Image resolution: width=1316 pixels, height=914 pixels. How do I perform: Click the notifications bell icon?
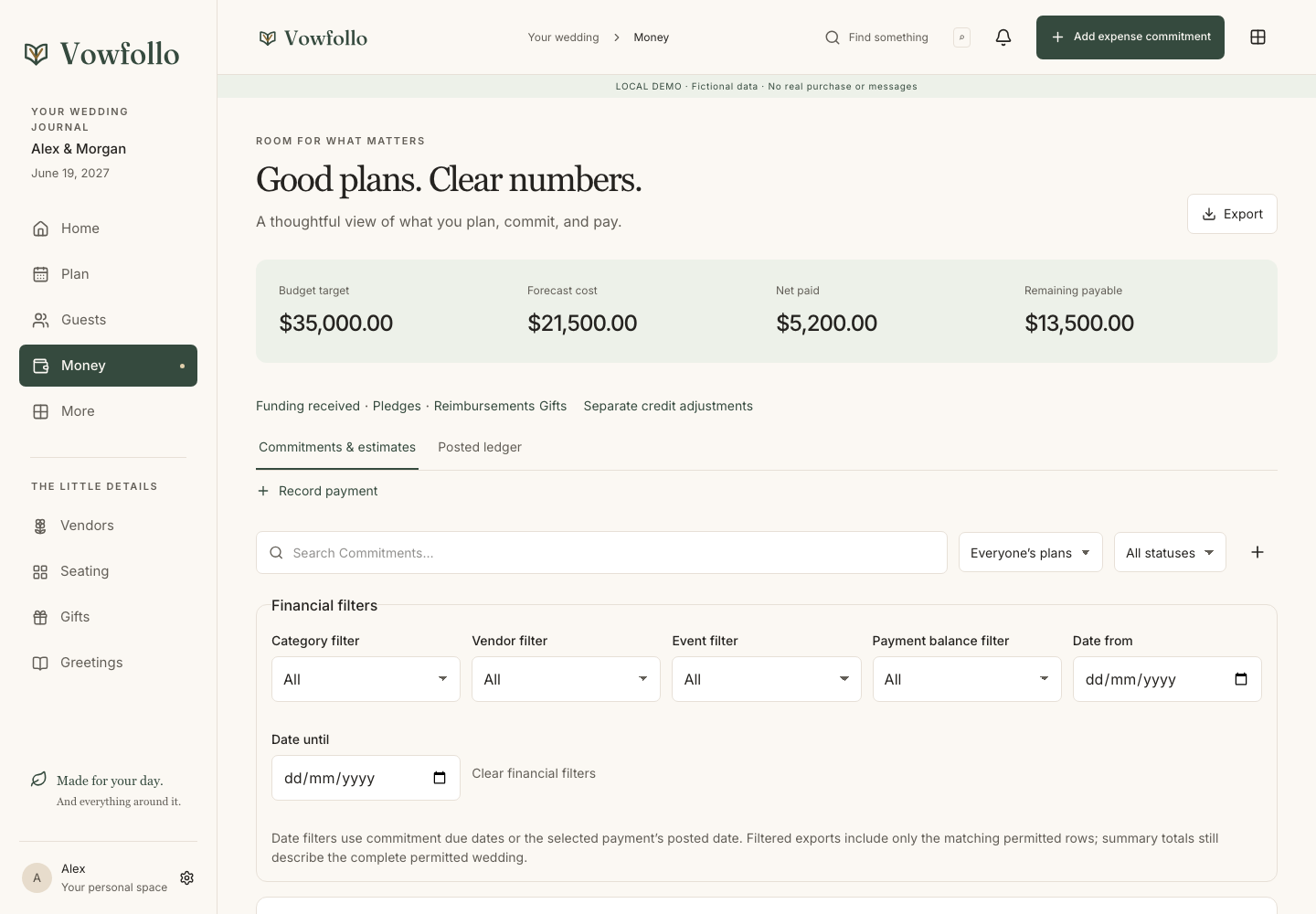(x=1003, y=37)
